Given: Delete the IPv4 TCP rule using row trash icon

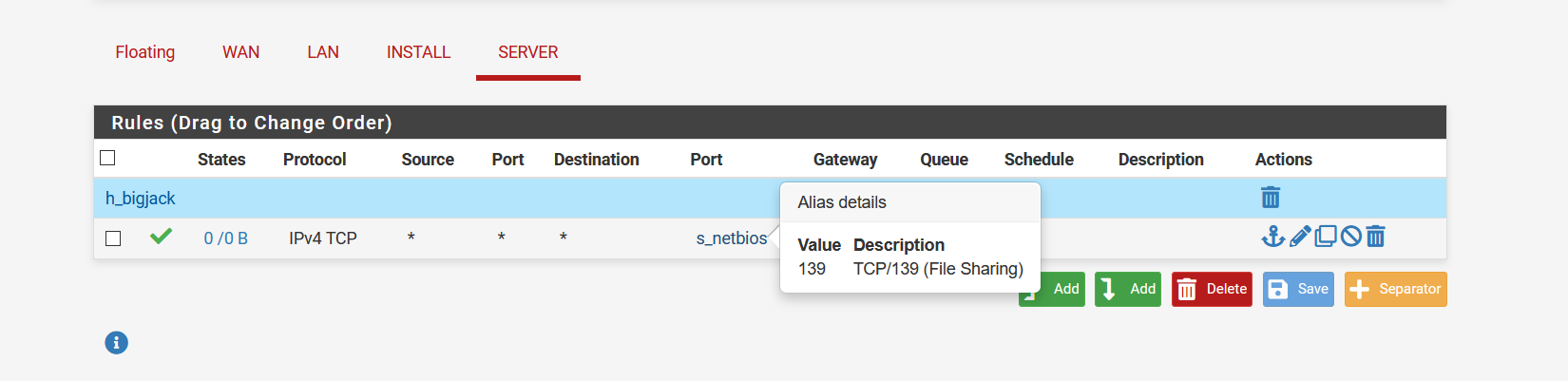Looking at the screenshot, I should pos(1375,237).
